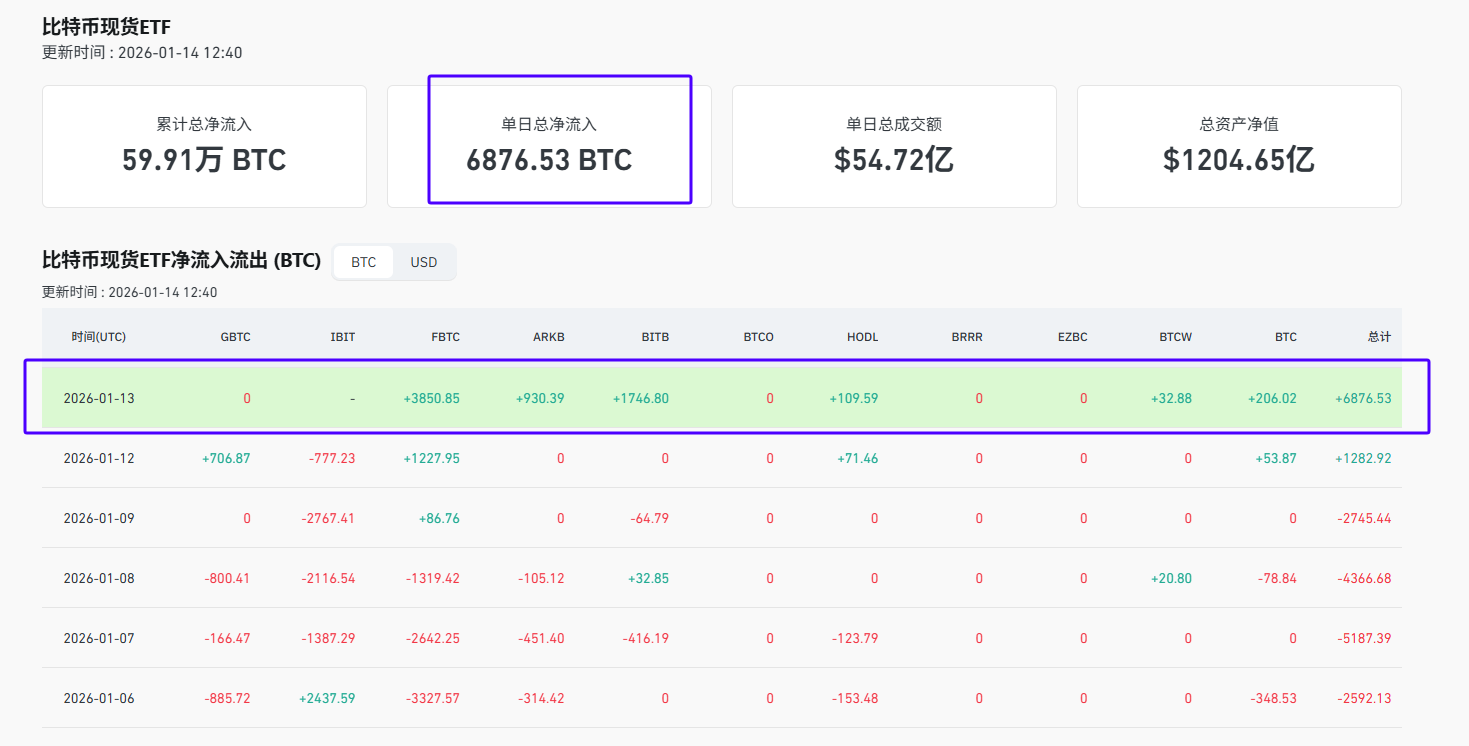Click the -5187.39 total for 2026-01-07
This screenshot has height=746, width=1469.
[1363, 638]
